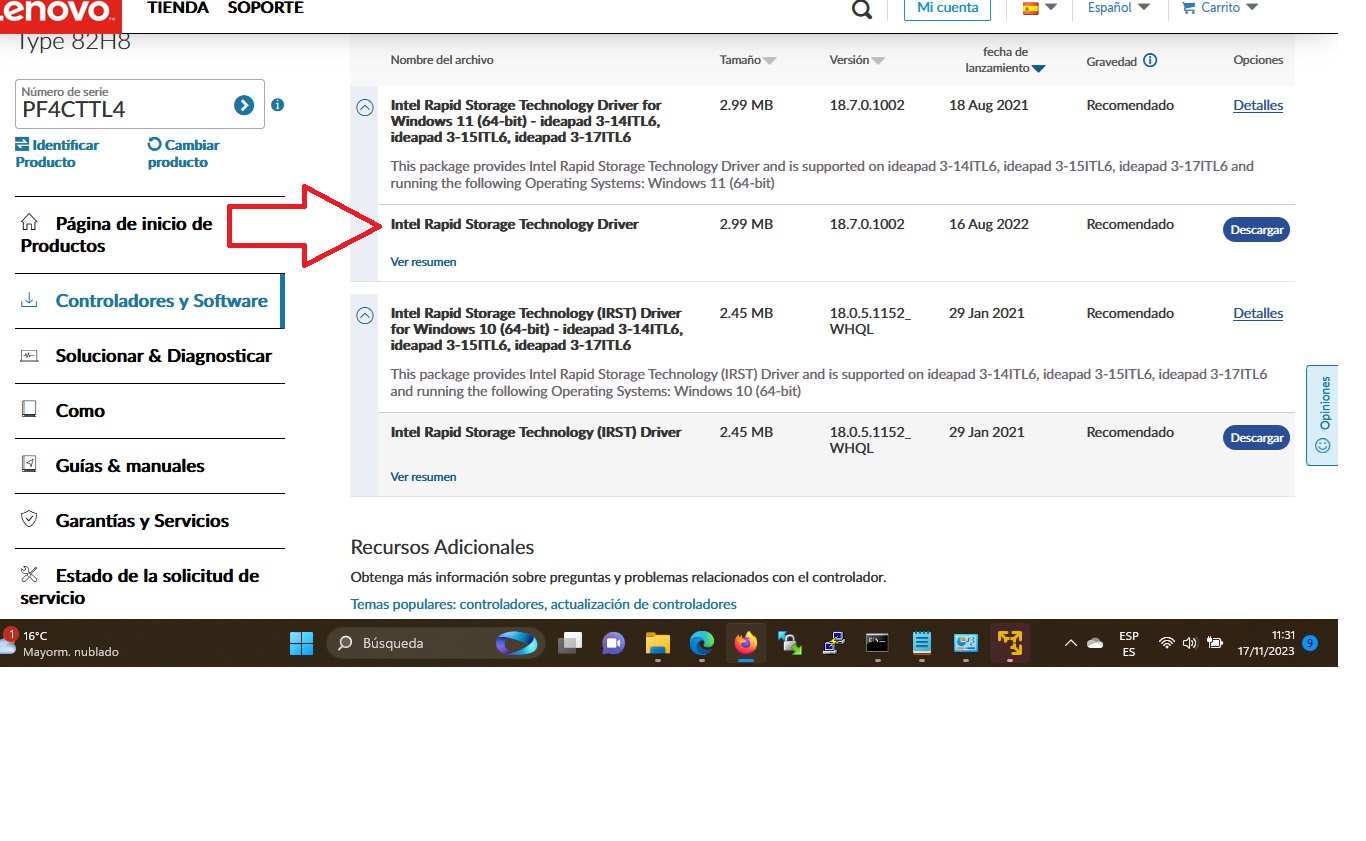This screenshot has height=841, width=1366.
Task: Click the serial number submit arrow icon
Action: pos(244,105)
